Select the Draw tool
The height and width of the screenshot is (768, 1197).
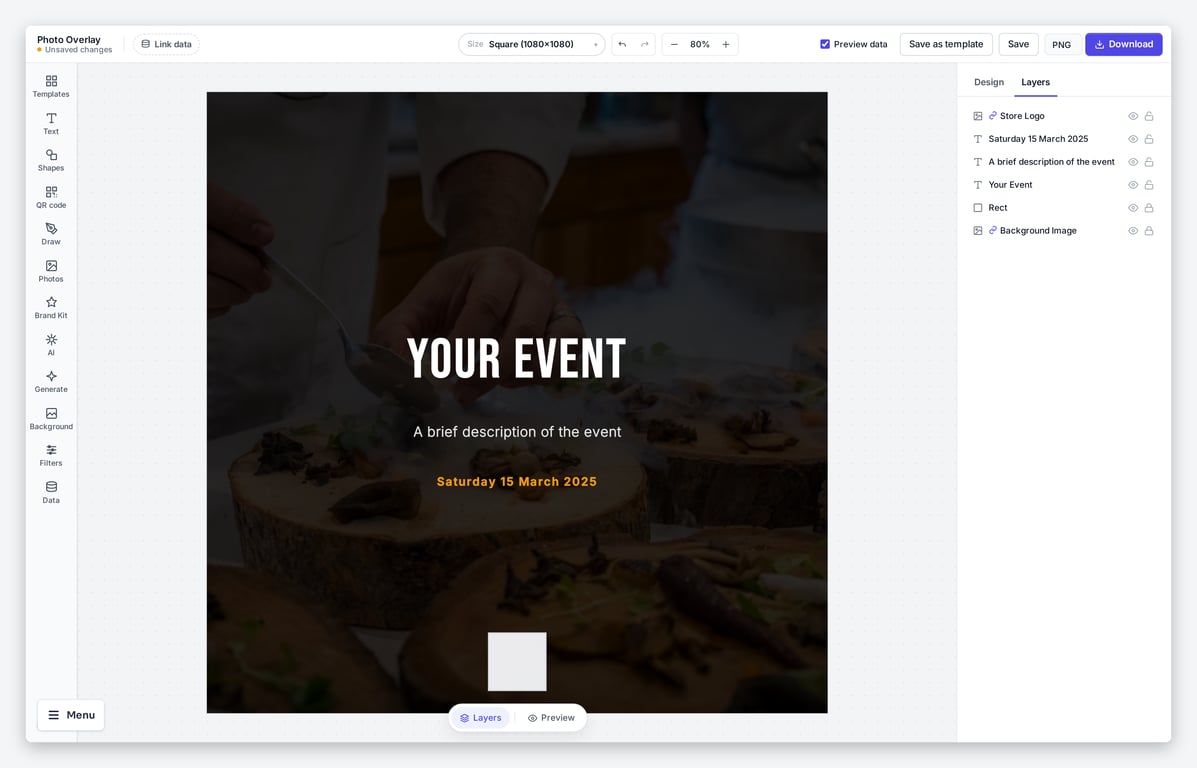(x=51, y=234)
